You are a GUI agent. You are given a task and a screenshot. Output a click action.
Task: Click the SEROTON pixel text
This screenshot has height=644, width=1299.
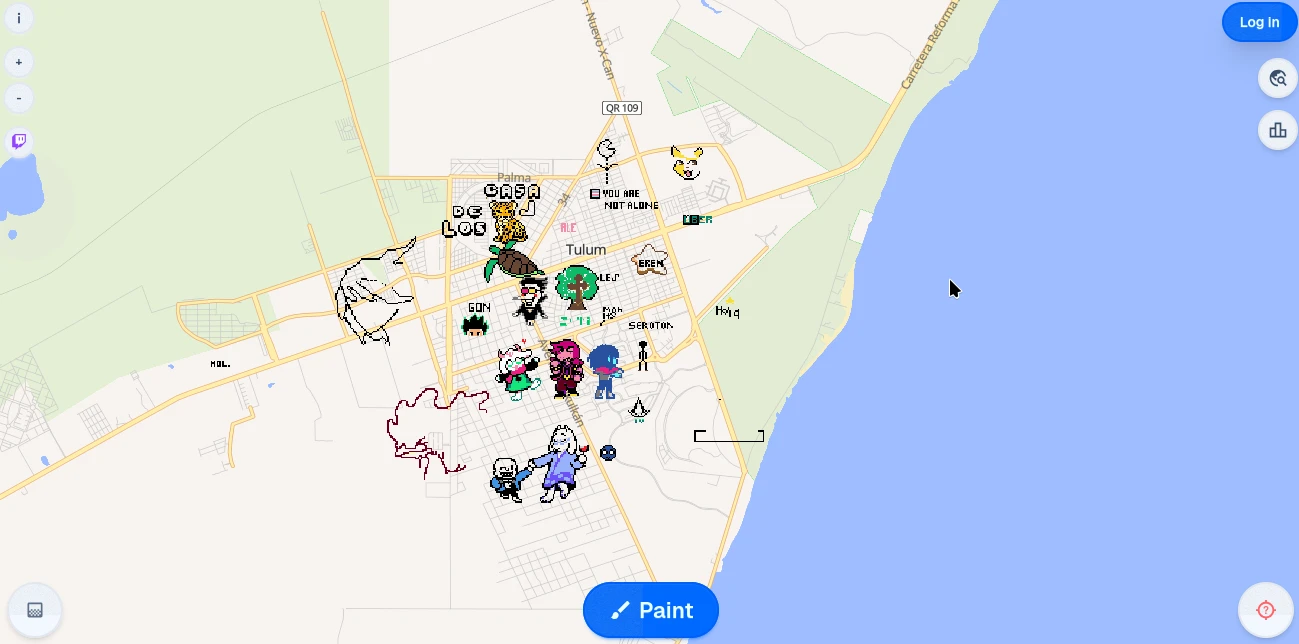(x=650, y=325)
